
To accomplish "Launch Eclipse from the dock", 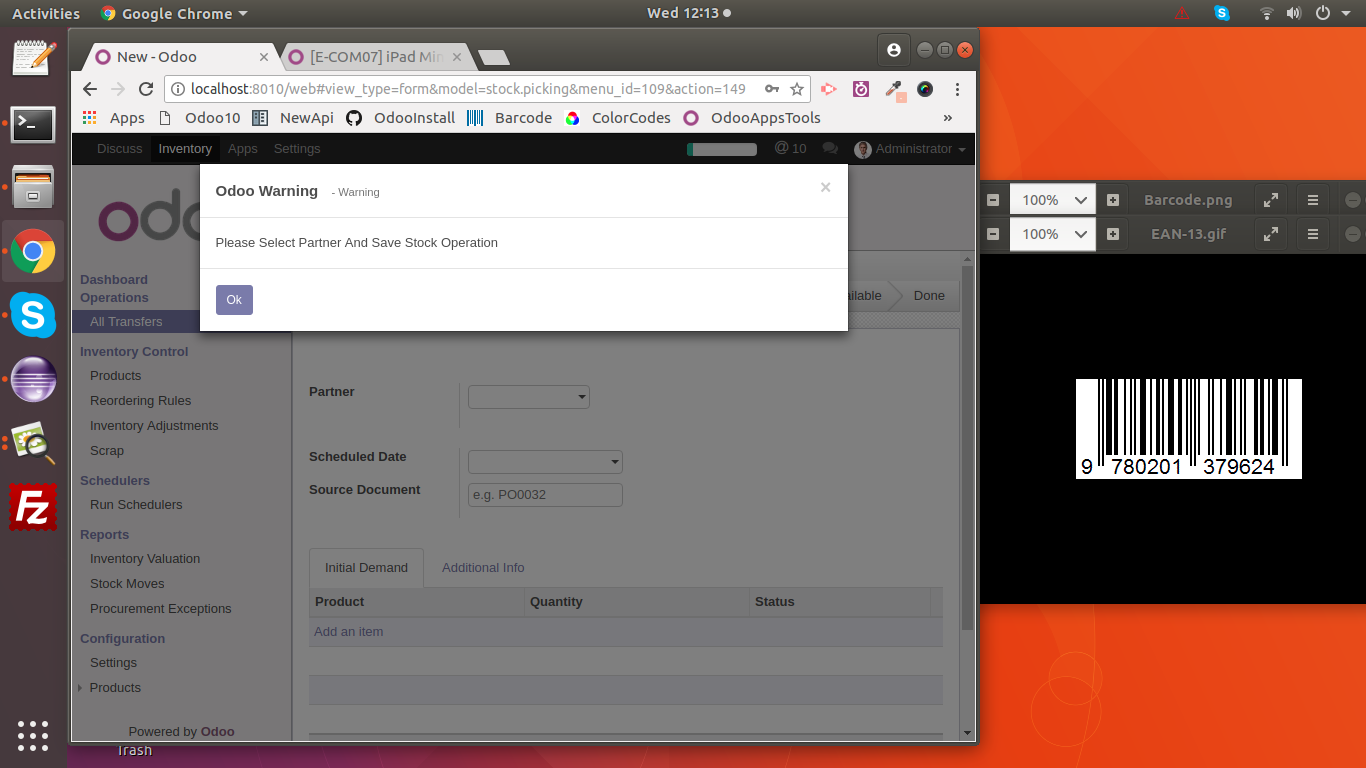I will click(33, 380).
